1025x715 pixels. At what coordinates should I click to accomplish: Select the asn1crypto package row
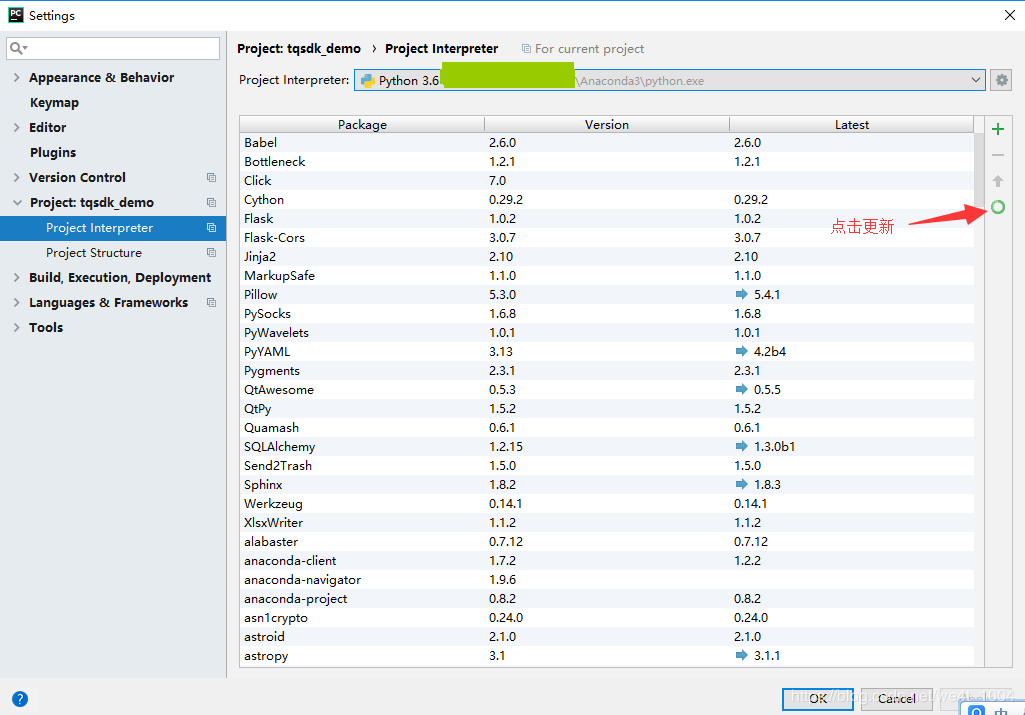point(607,617)
